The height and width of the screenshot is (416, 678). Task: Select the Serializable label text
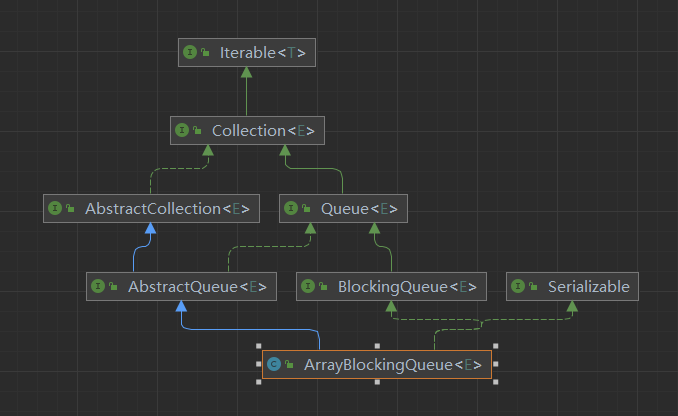pos(589,287)
